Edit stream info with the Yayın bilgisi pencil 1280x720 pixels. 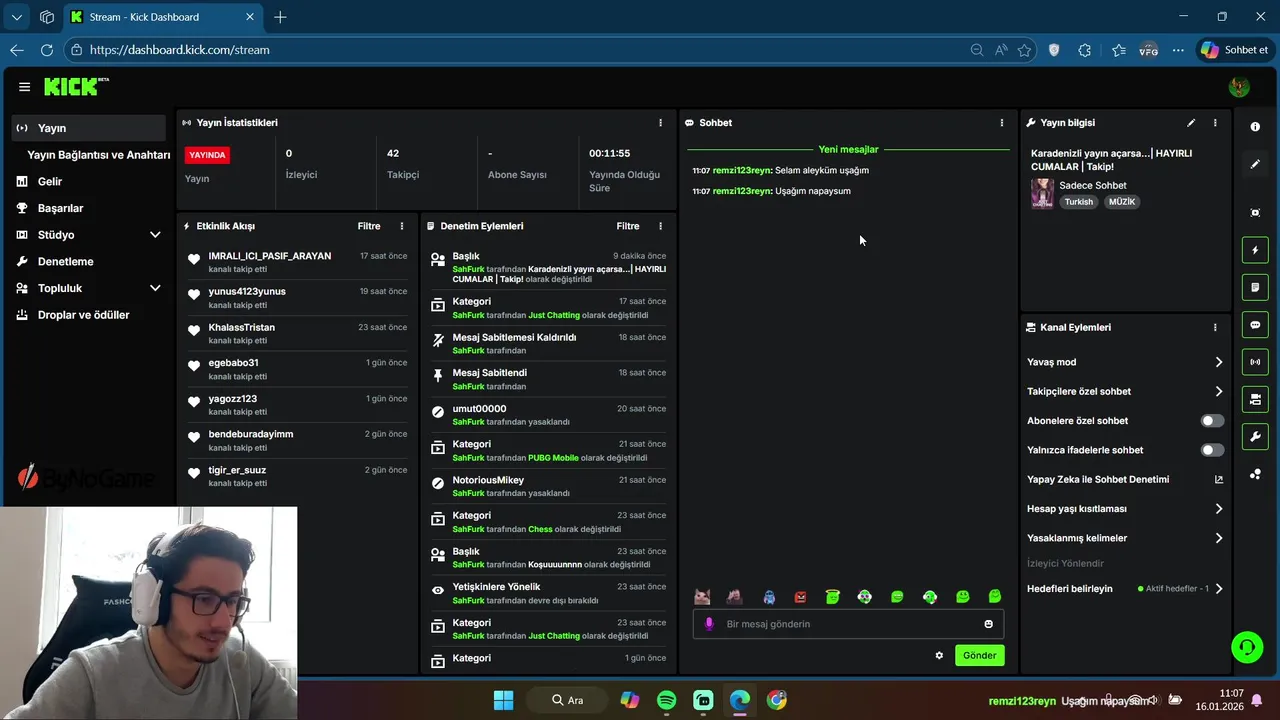tap(1191, 123)
